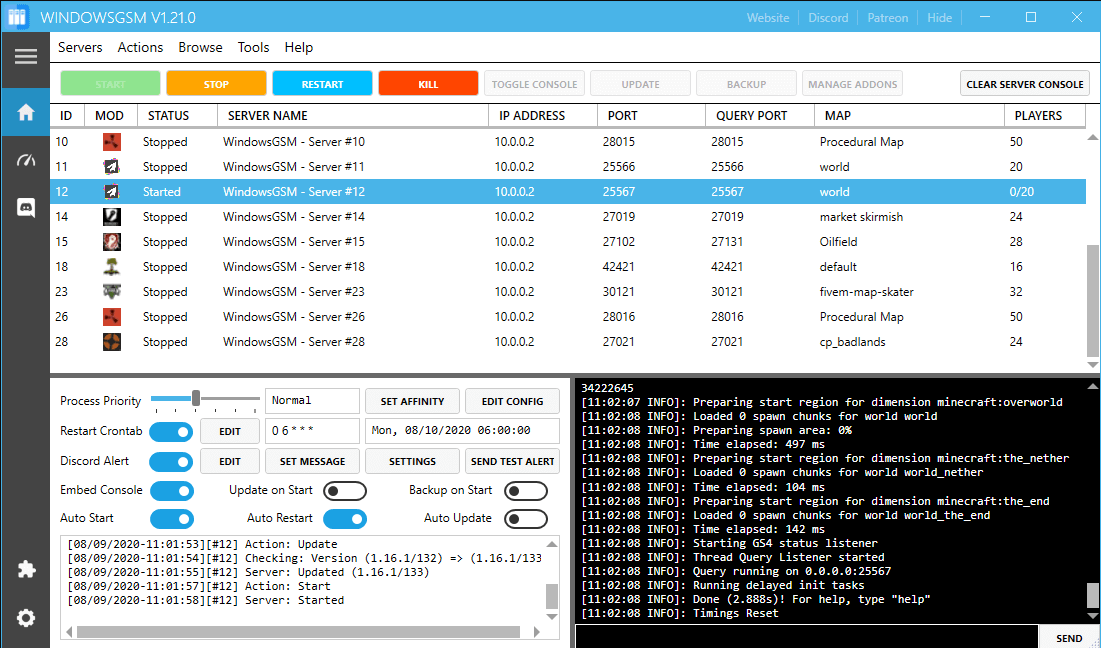The height and width of the screenshot is (648, 1101).
Task: Click the game icon for Server #18
Action: tap(111, 267)
